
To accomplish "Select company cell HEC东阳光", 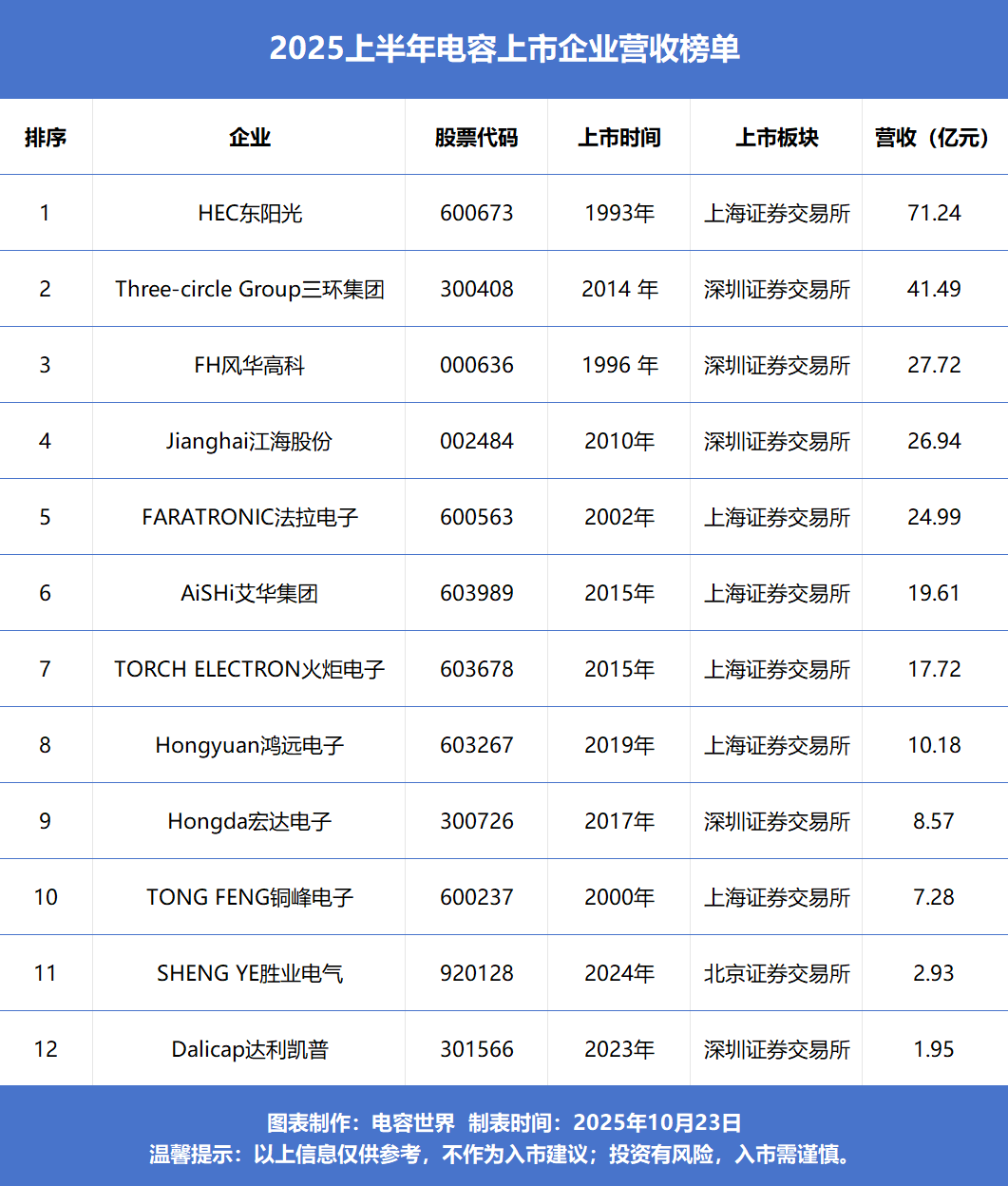I will pos(250,213).
